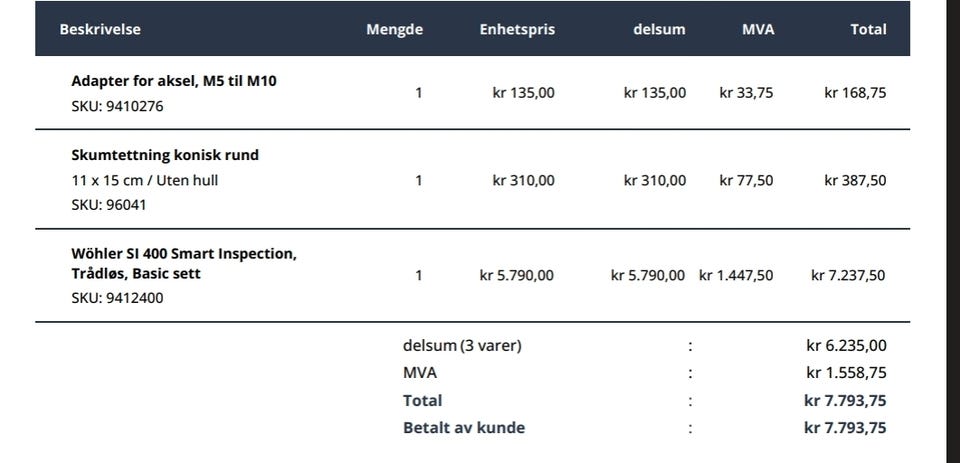Click unit price kr 5.790,00
The width and height of the screenshot is (960, 463).
coord(517,276)
